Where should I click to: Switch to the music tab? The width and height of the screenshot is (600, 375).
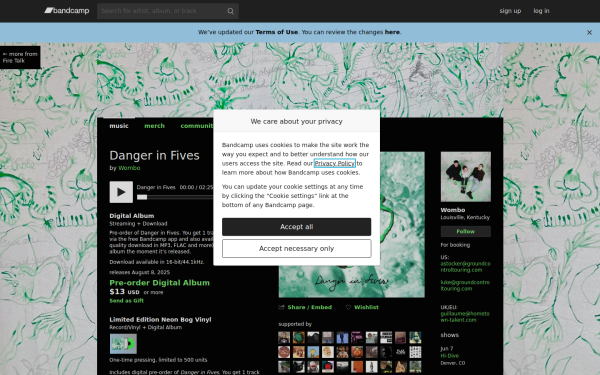(x=119, y=126)
